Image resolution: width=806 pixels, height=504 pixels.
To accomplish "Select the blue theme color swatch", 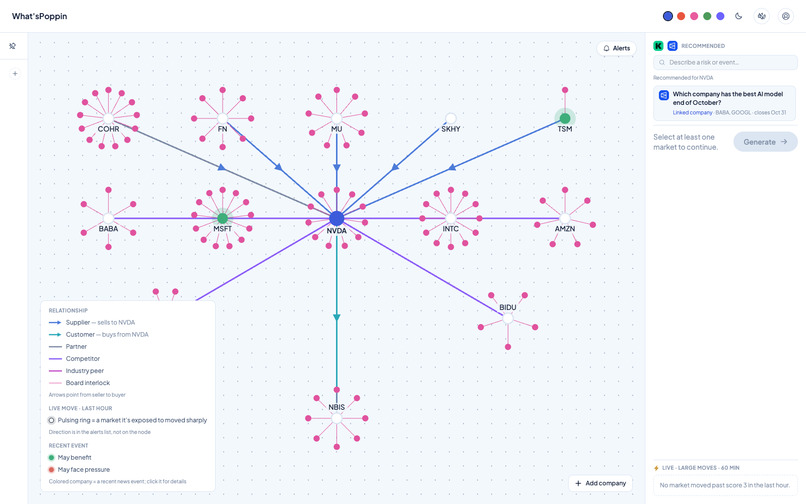I will [x=667, y=16].
